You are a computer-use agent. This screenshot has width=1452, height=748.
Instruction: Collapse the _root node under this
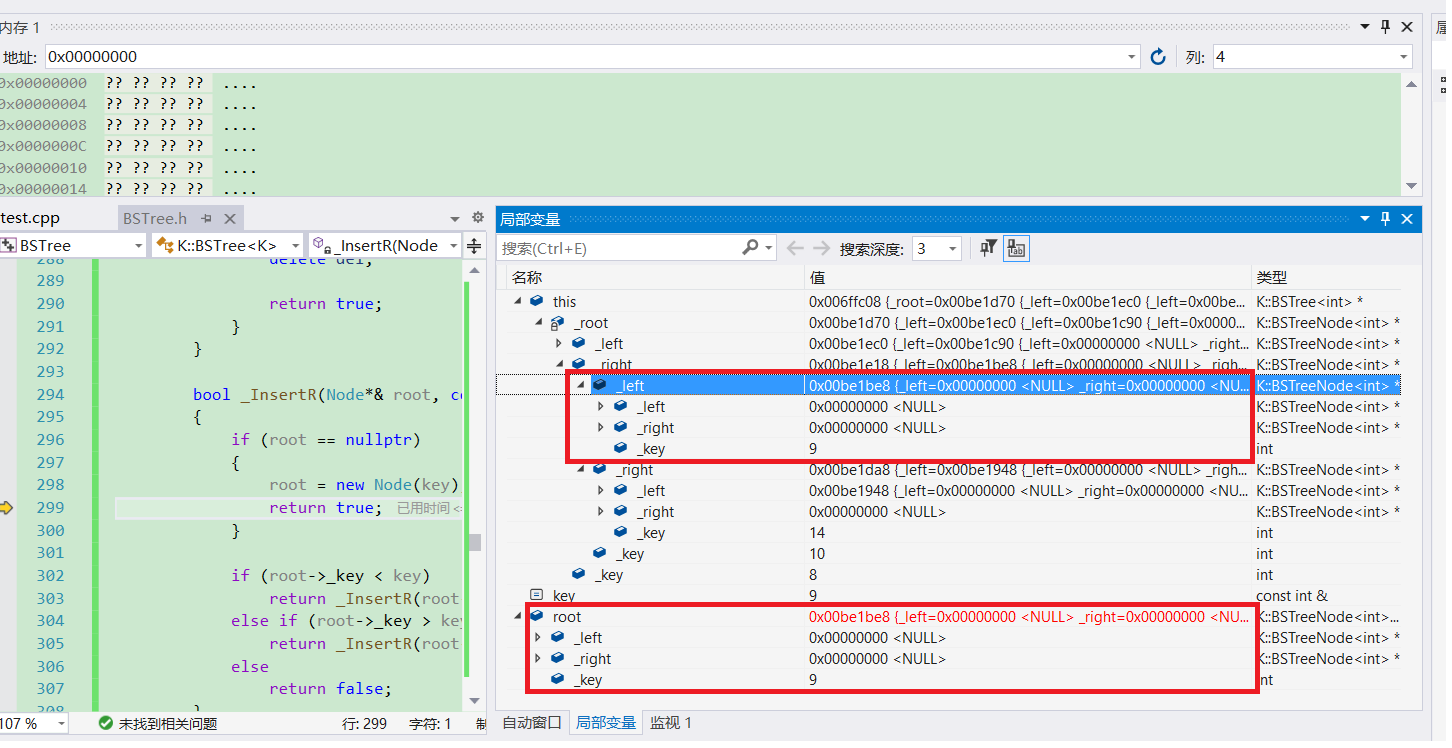538,322
